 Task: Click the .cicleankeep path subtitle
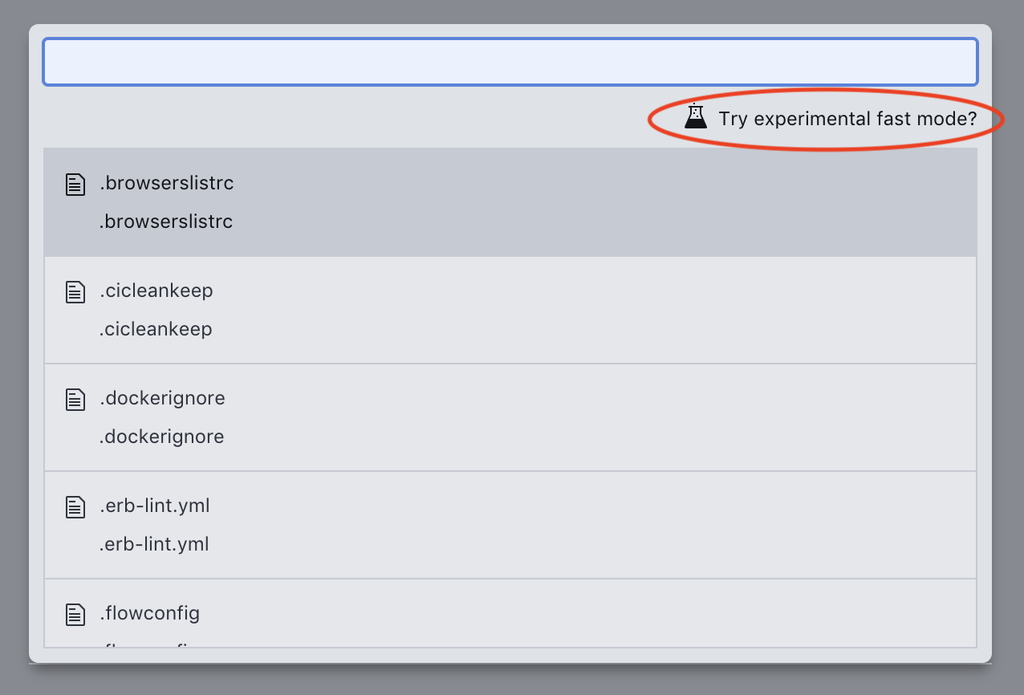(156, 329)
